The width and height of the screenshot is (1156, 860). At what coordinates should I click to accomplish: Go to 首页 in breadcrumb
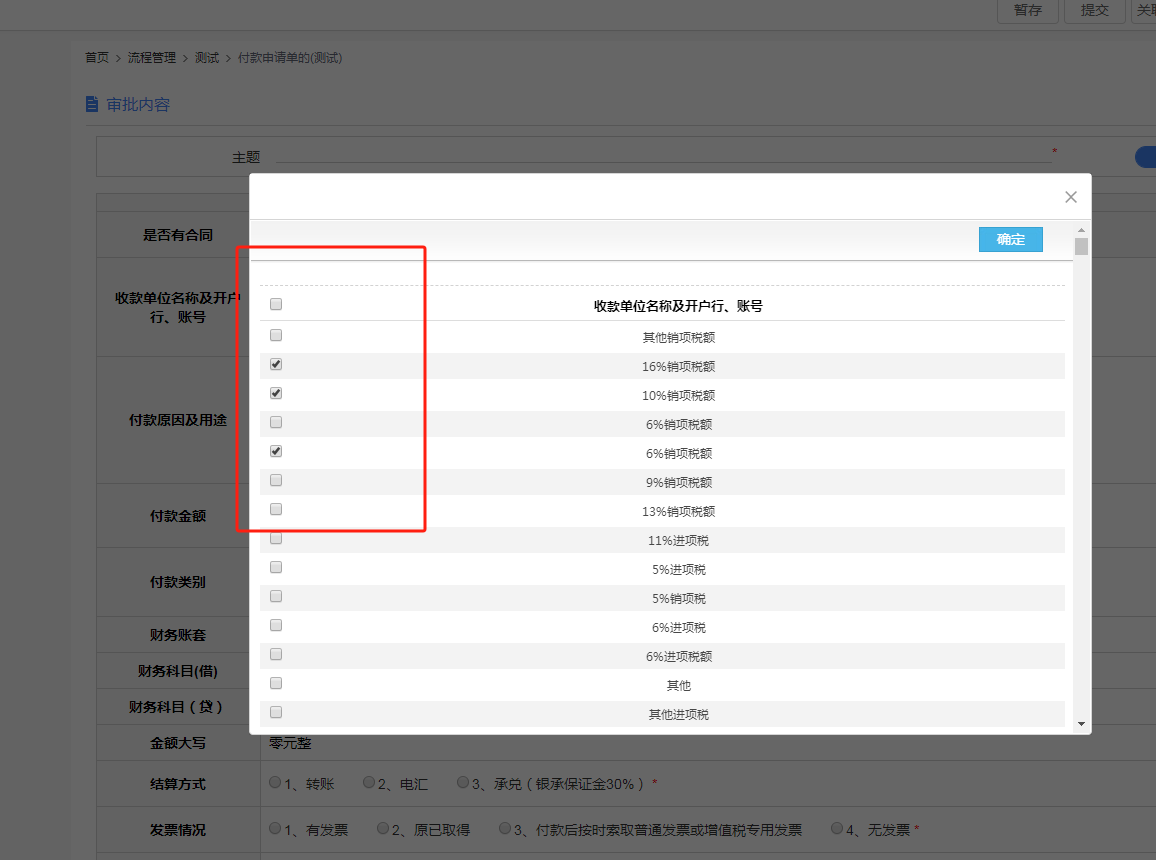[97, 57]
